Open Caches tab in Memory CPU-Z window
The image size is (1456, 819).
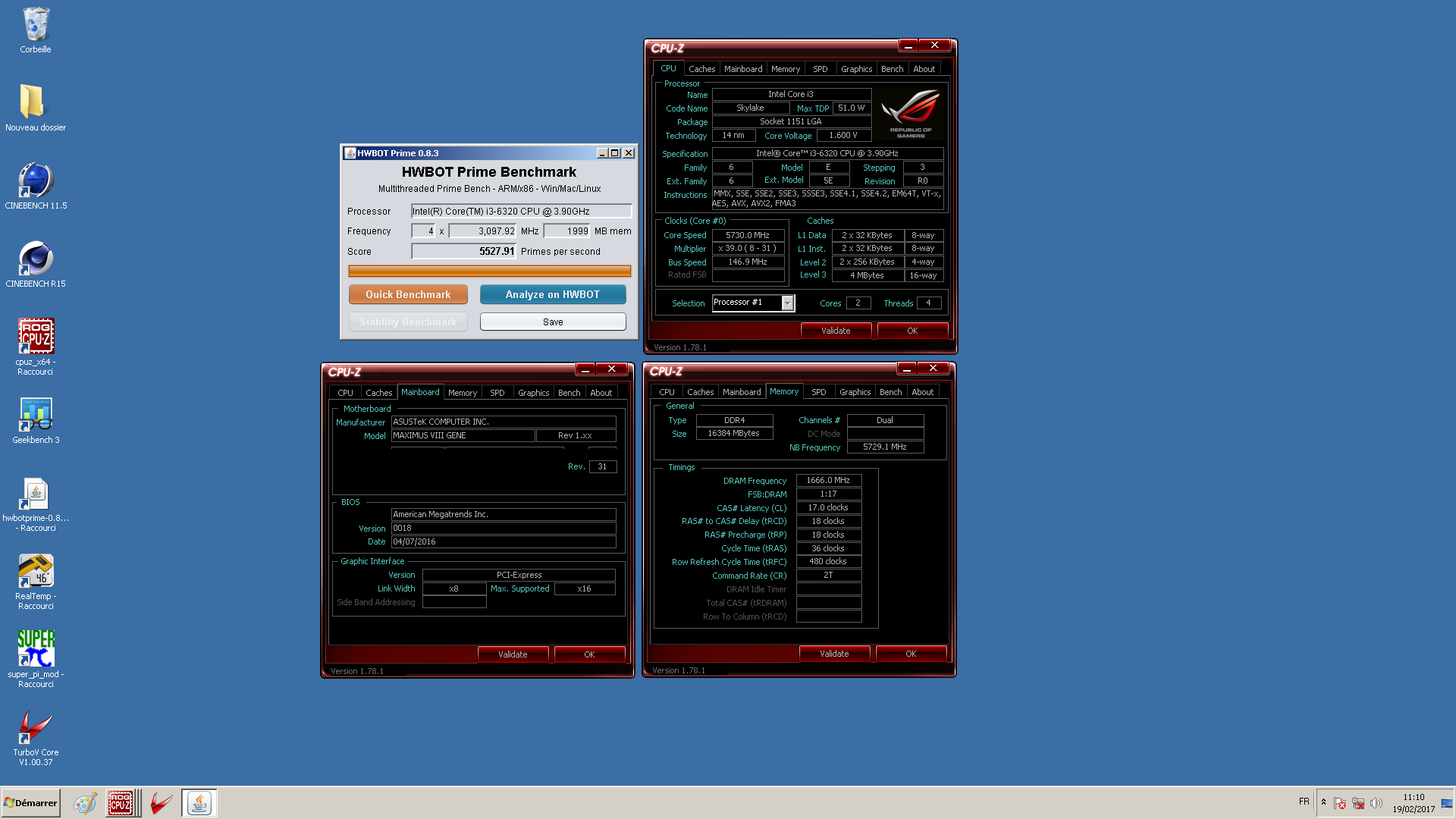click(x=700, y=392)
